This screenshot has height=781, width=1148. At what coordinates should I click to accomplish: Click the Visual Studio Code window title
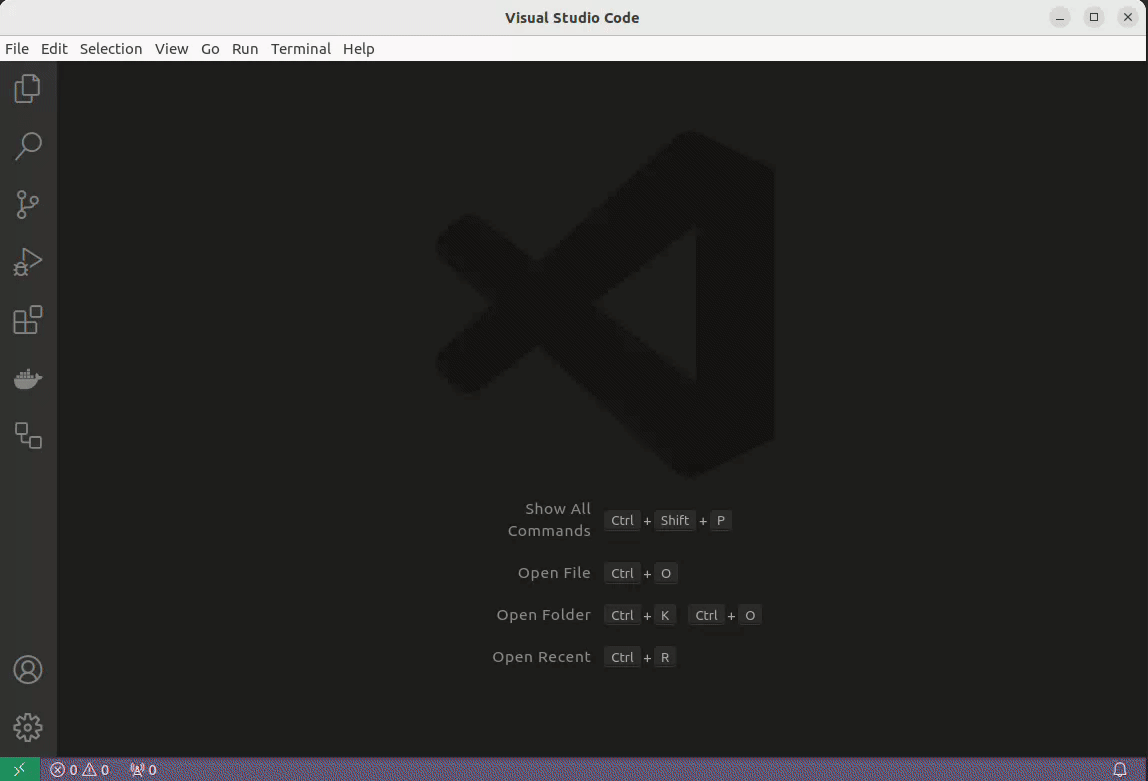(x=572, y=18)
